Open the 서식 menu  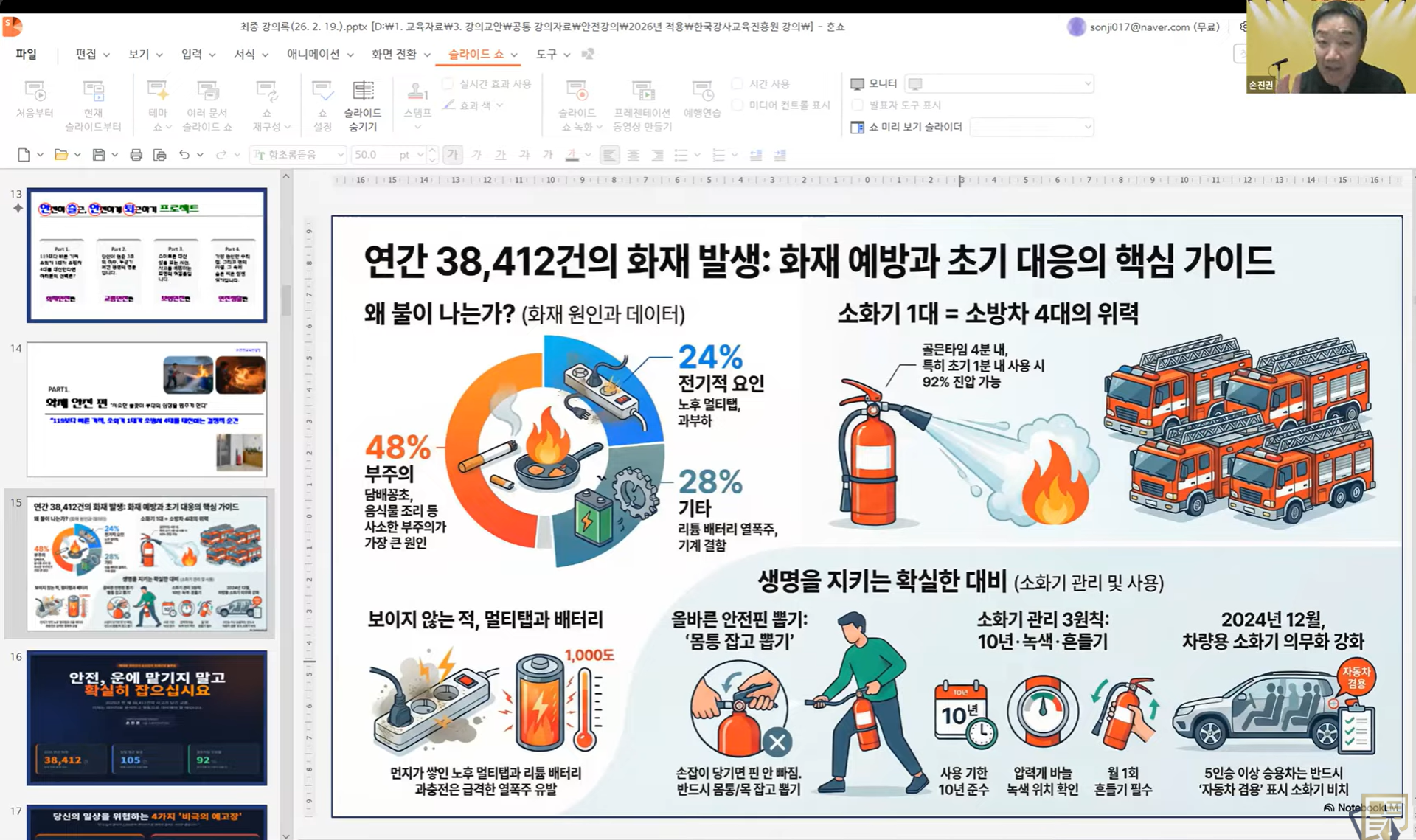pyautogui.click(x=251, y=54)
